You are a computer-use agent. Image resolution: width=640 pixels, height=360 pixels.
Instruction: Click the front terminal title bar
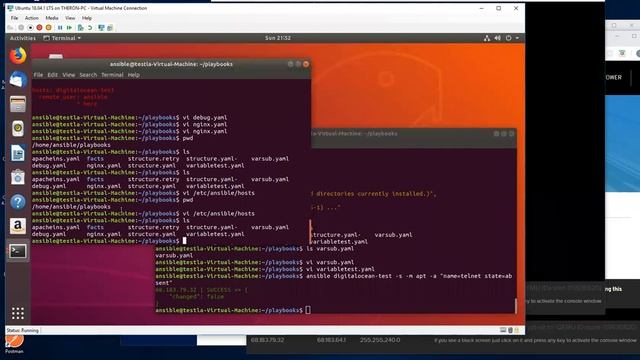171,64
